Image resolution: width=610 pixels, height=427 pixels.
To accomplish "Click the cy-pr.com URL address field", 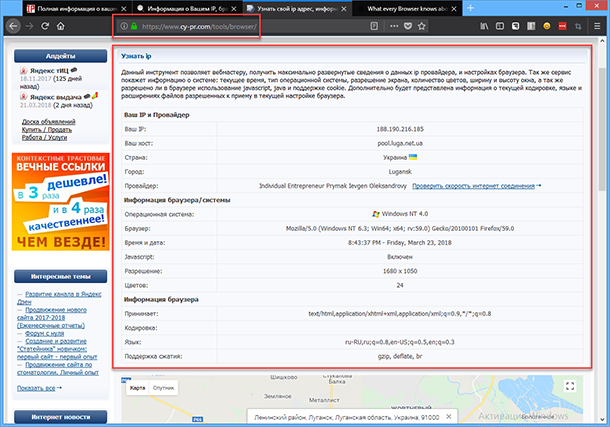I will click(x=199, y=26).
